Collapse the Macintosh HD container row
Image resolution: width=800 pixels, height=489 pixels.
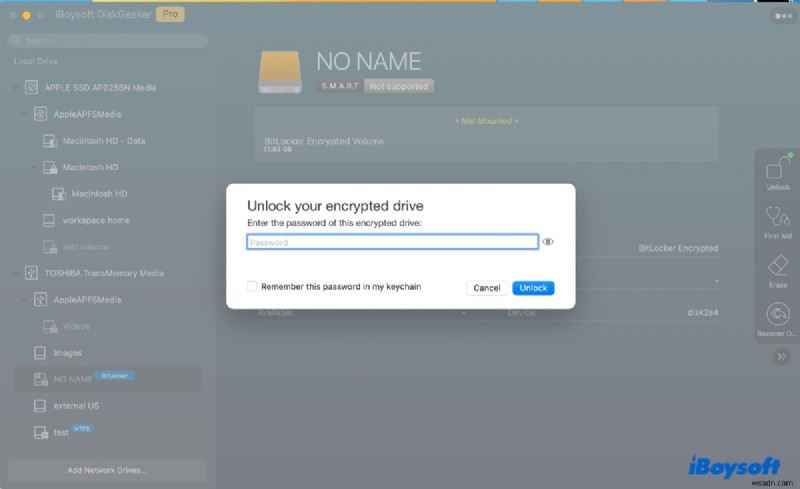tap(34, 167)
